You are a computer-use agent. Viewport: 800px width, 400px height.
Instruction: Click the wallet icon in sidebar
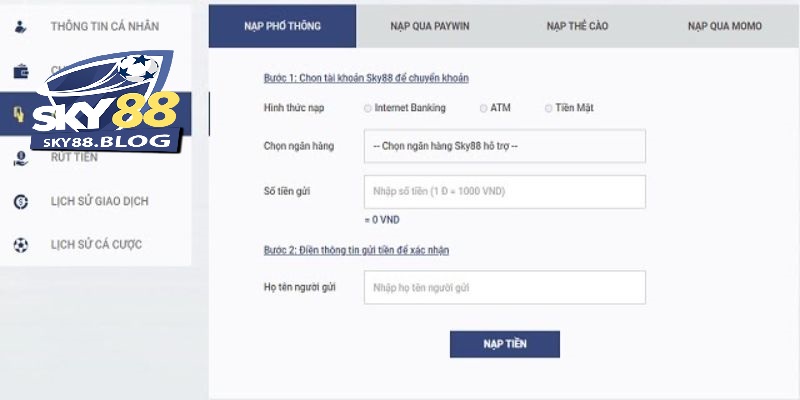coord(21,71)
